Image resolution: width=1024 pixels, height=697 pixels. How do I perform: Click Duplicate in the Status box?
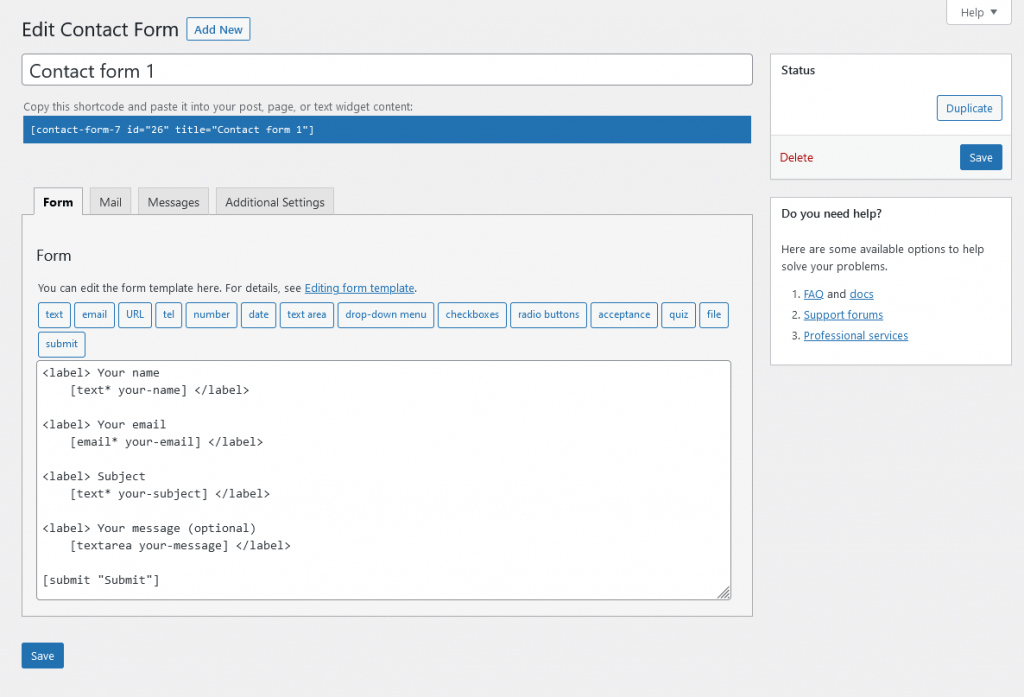969,108
